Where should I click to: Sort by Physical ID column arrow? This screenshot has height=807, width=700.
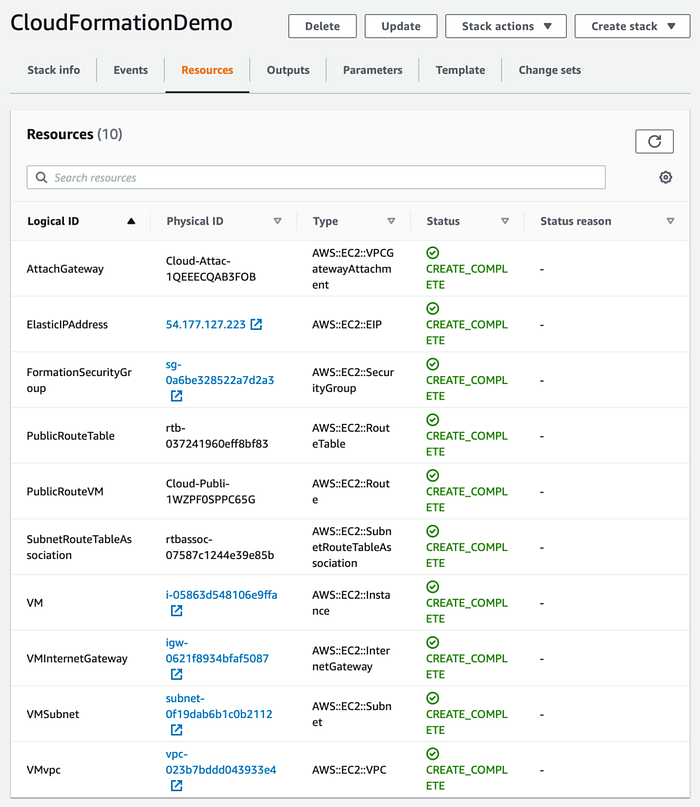[277, 221]
